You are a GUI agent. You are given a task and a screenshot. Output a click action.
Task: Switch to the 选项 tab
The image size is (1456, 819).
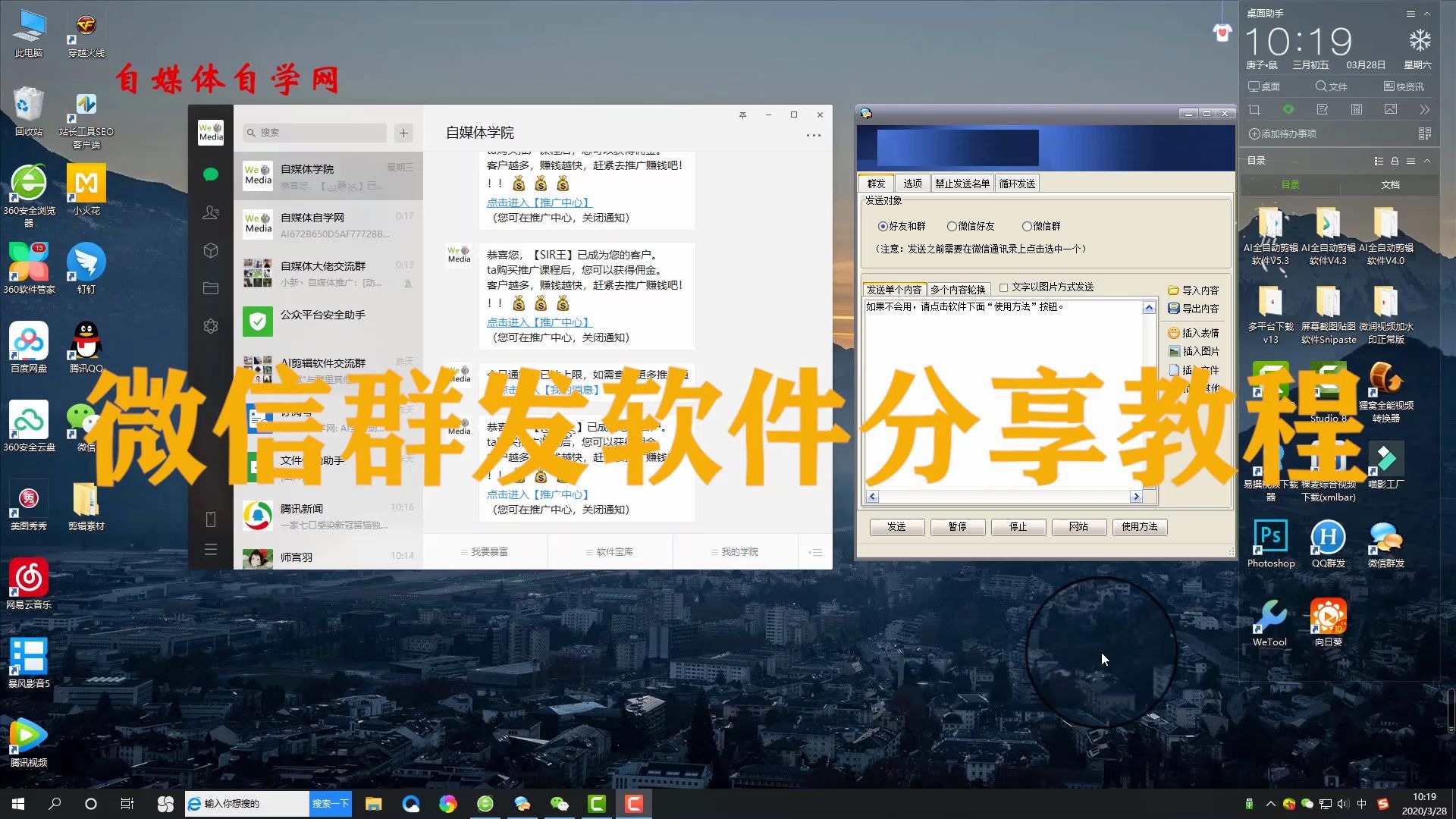(x=912, y=183)
